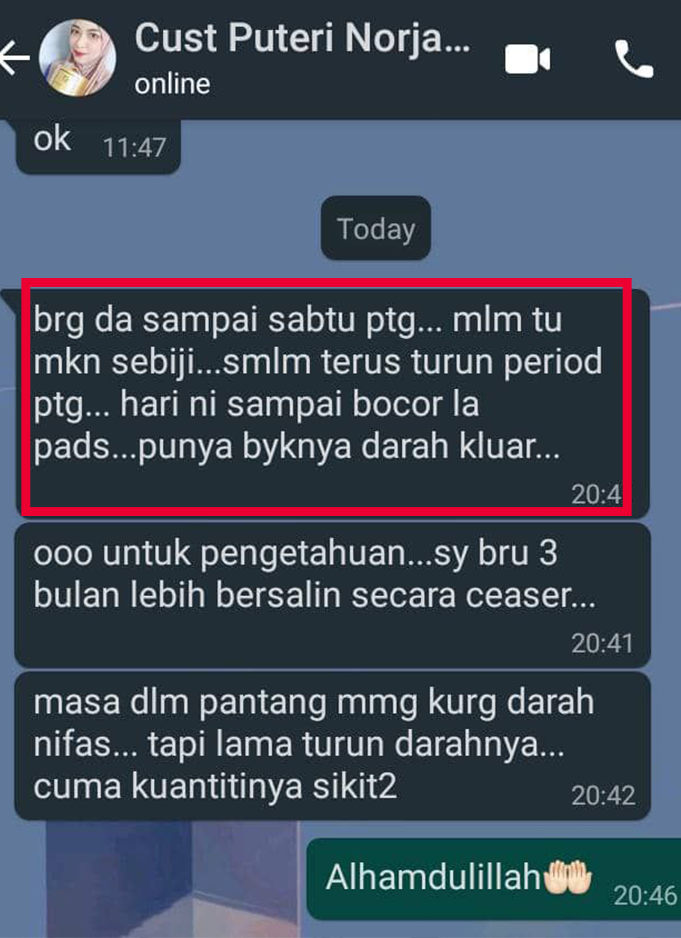Start a video call with the camera icon
The width and height of the screenshot is (681, 938).
click(527, 59)
